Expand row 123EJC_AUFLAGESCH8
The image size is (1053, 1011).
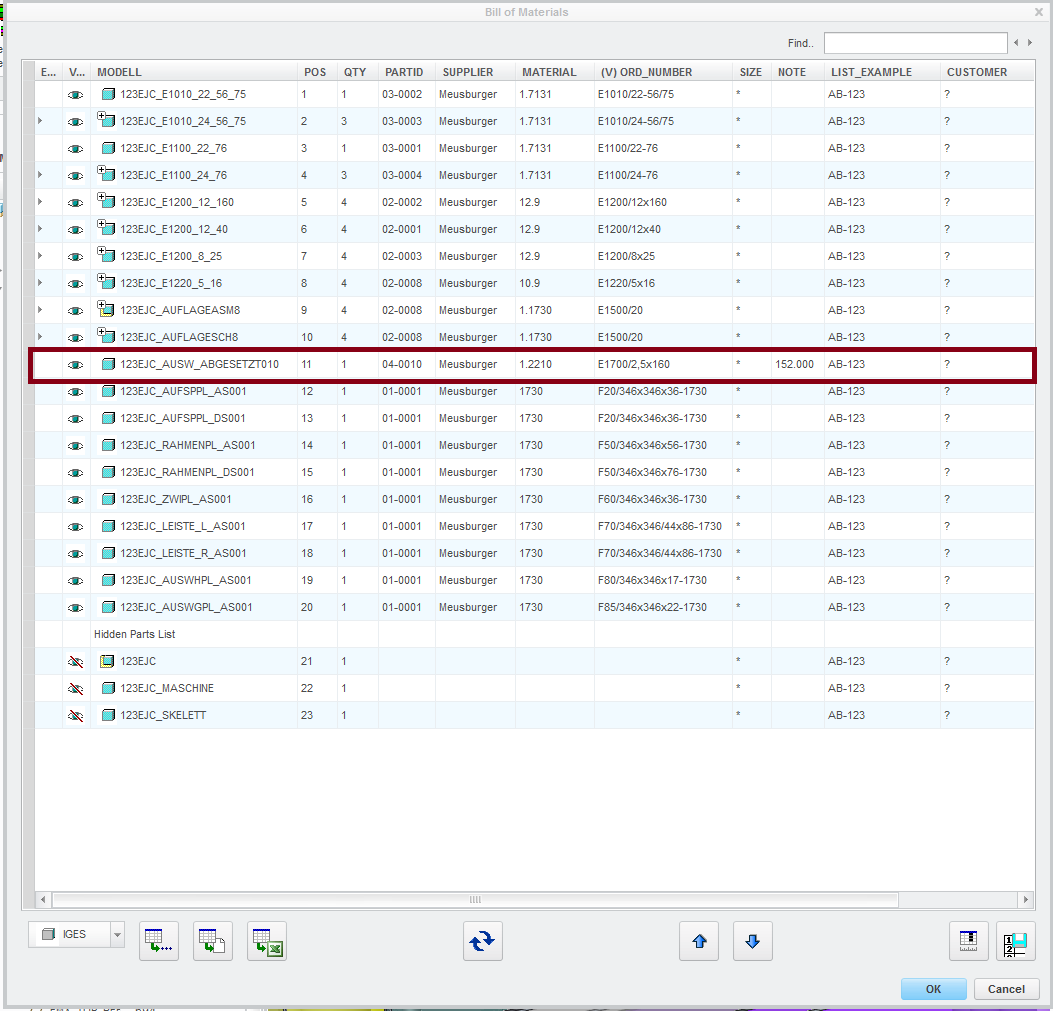(x=40, y=337)
